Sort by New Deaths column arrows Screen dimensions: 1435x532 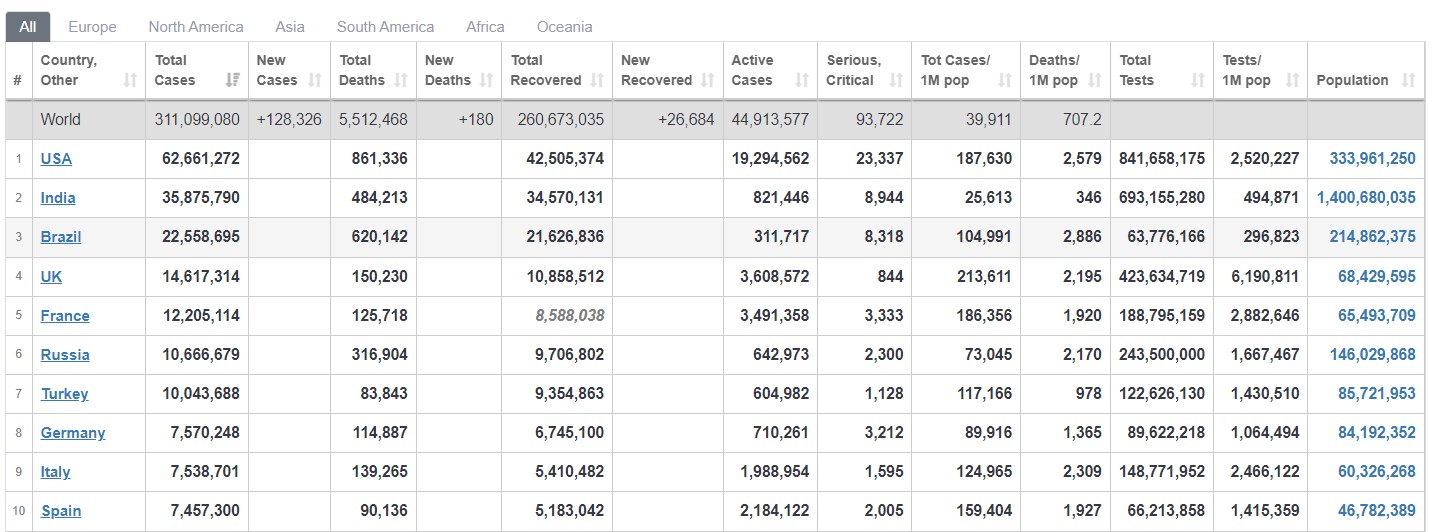tap(487, 80)
